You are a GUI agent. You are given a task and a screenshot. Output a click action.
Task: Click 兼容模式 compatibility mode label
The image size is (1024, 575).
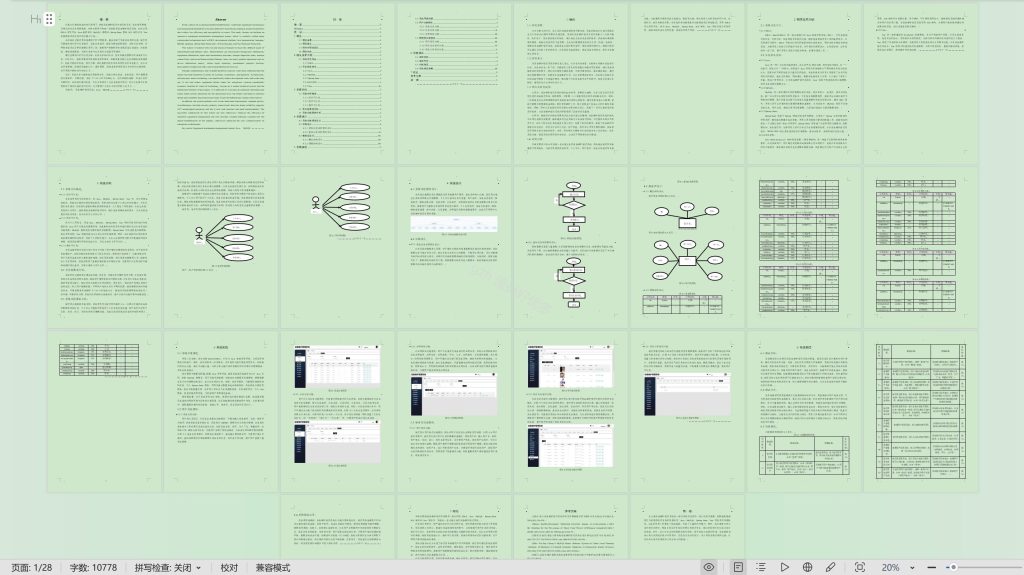[x=273, y=567]
